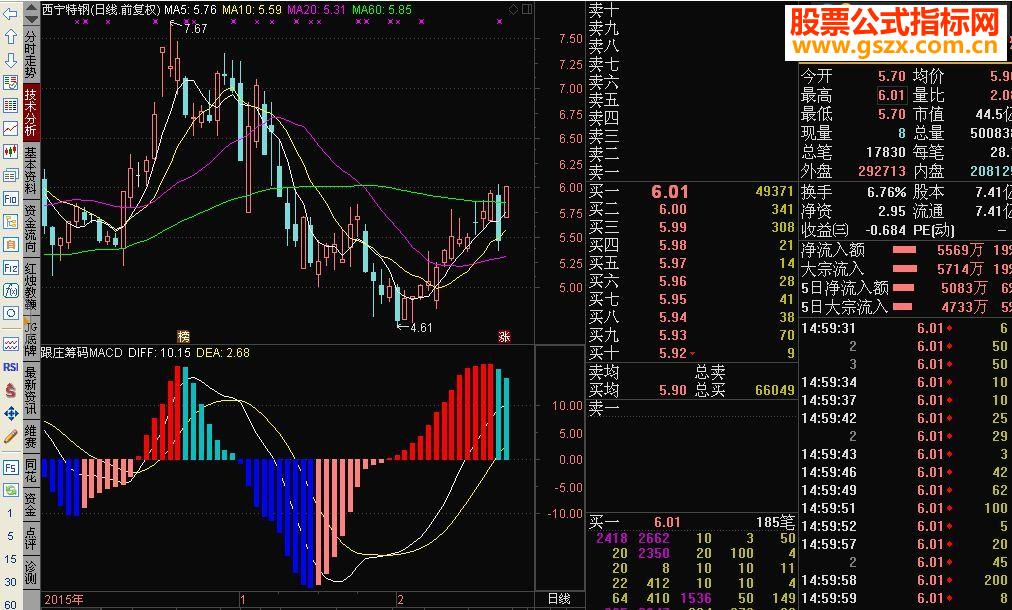Click the circle icon in left toolbar
Screen dimensions: 1012x610
(x=10, y=314)
